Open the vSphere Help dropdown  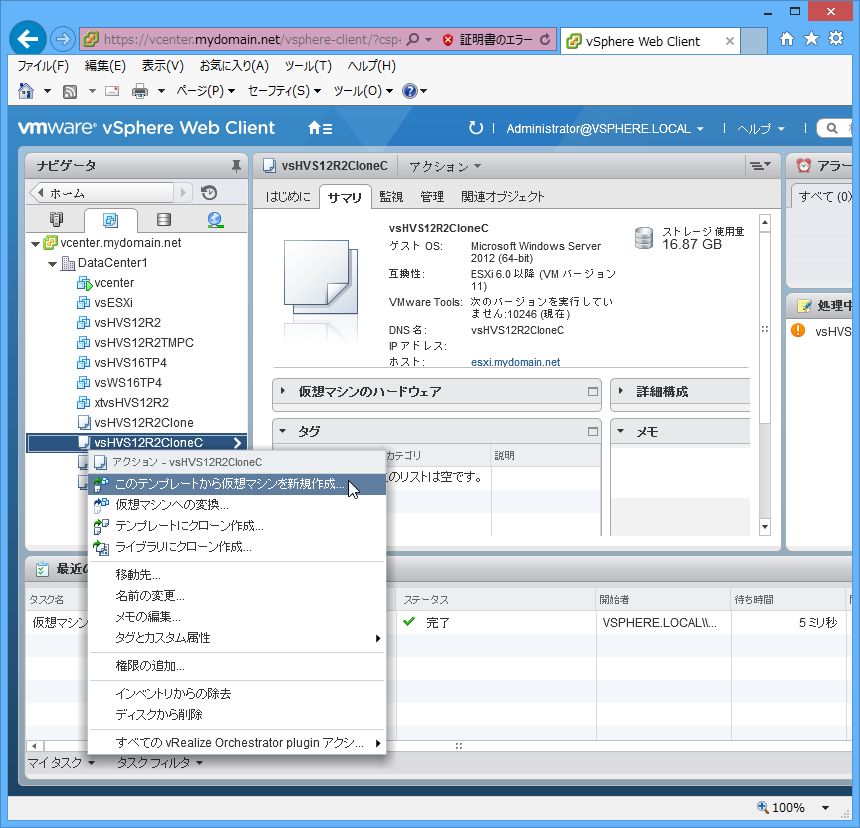click(760, 129)
